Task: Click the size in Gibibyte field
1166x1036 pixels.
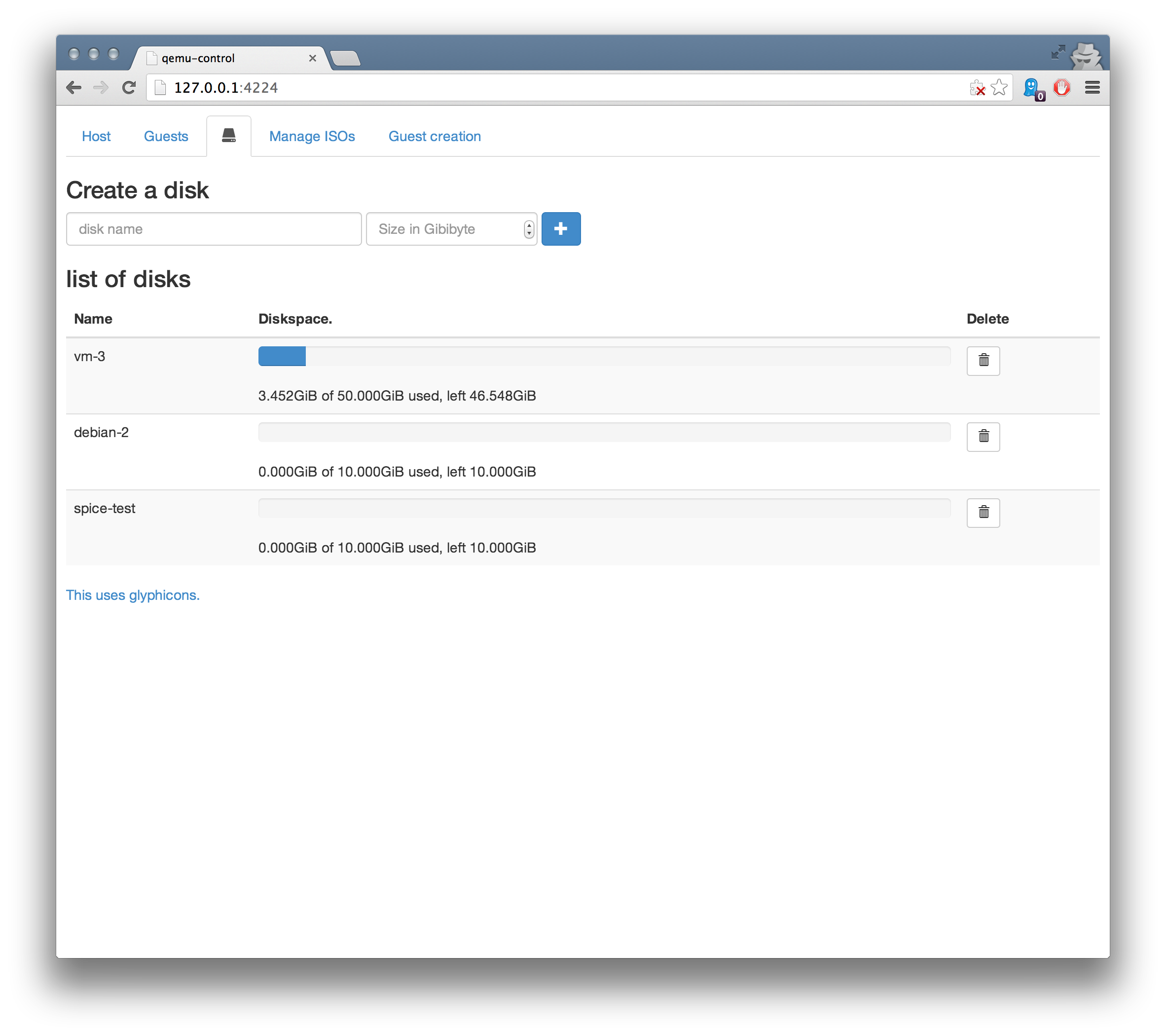Action: click(x=451, y=228)
